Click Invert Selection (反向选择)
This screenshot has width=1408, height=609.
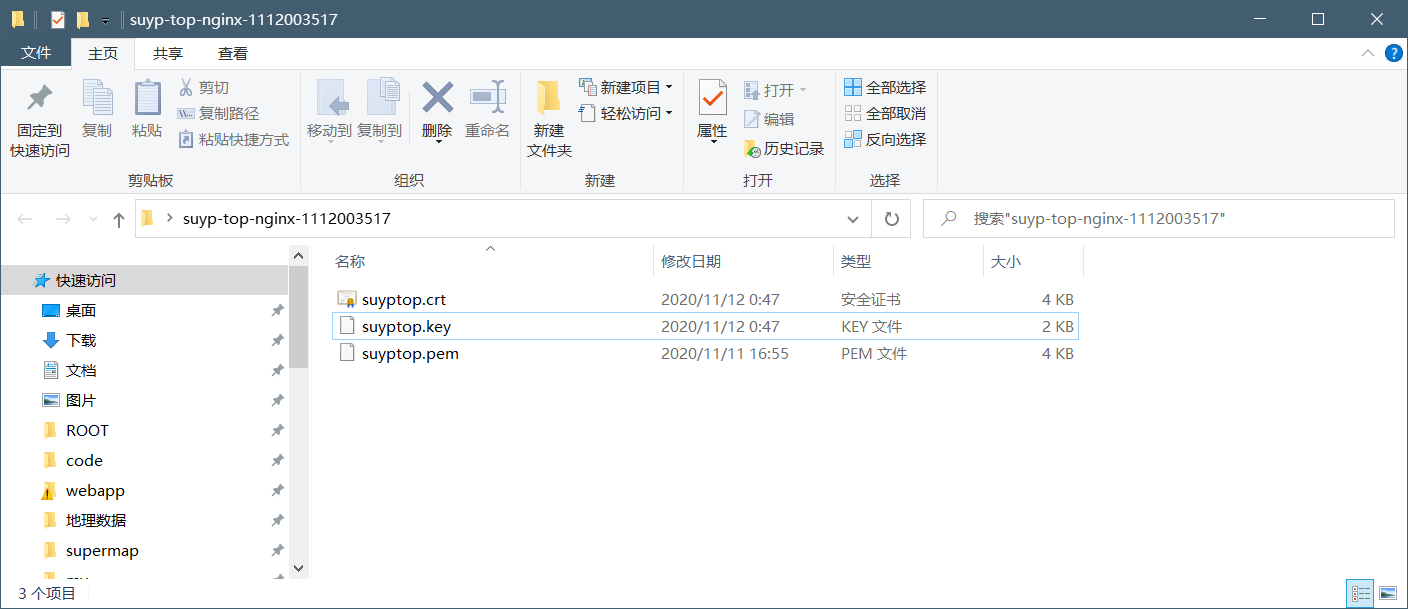tap(885, 140)
